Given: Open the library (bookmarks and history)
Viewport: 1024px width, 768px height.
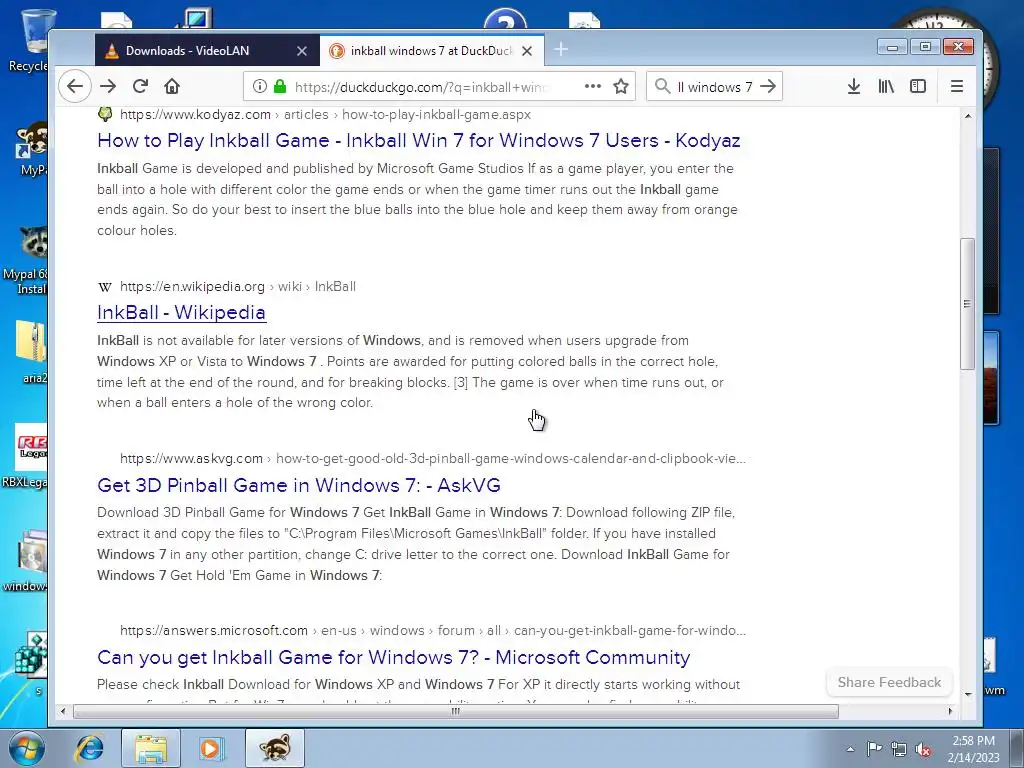Looking at the screenshot, I should (x=886, y=86).
